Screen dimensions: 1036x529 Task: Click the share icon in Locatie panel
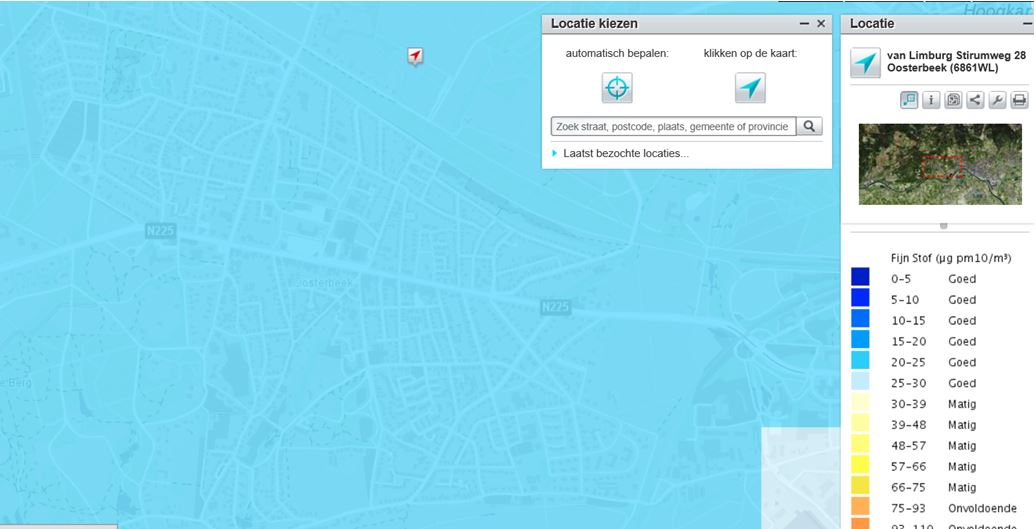click(975, 100)
